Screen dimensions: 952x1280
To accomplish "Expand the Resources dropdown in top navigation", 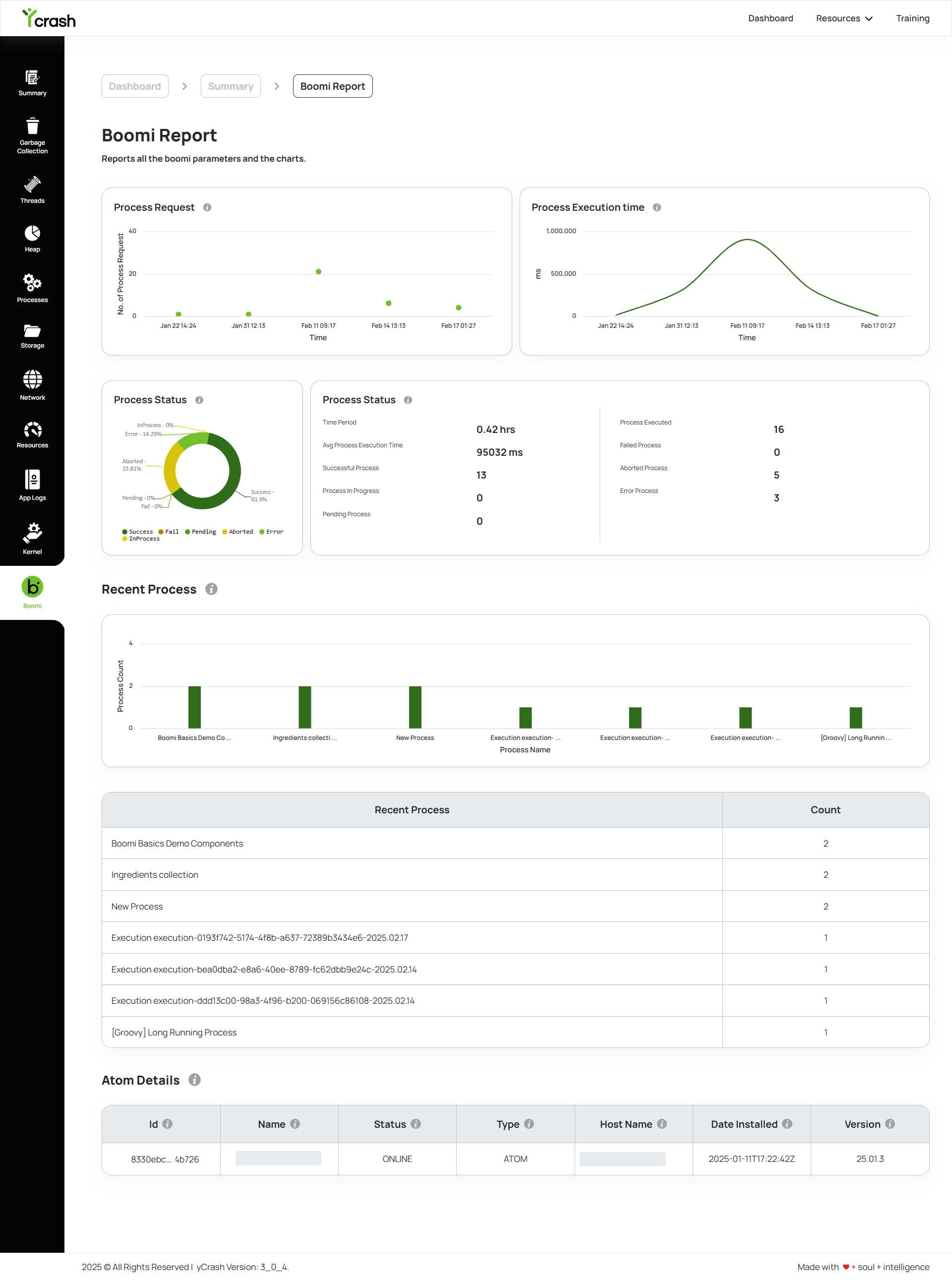I will tap(844, 18).
